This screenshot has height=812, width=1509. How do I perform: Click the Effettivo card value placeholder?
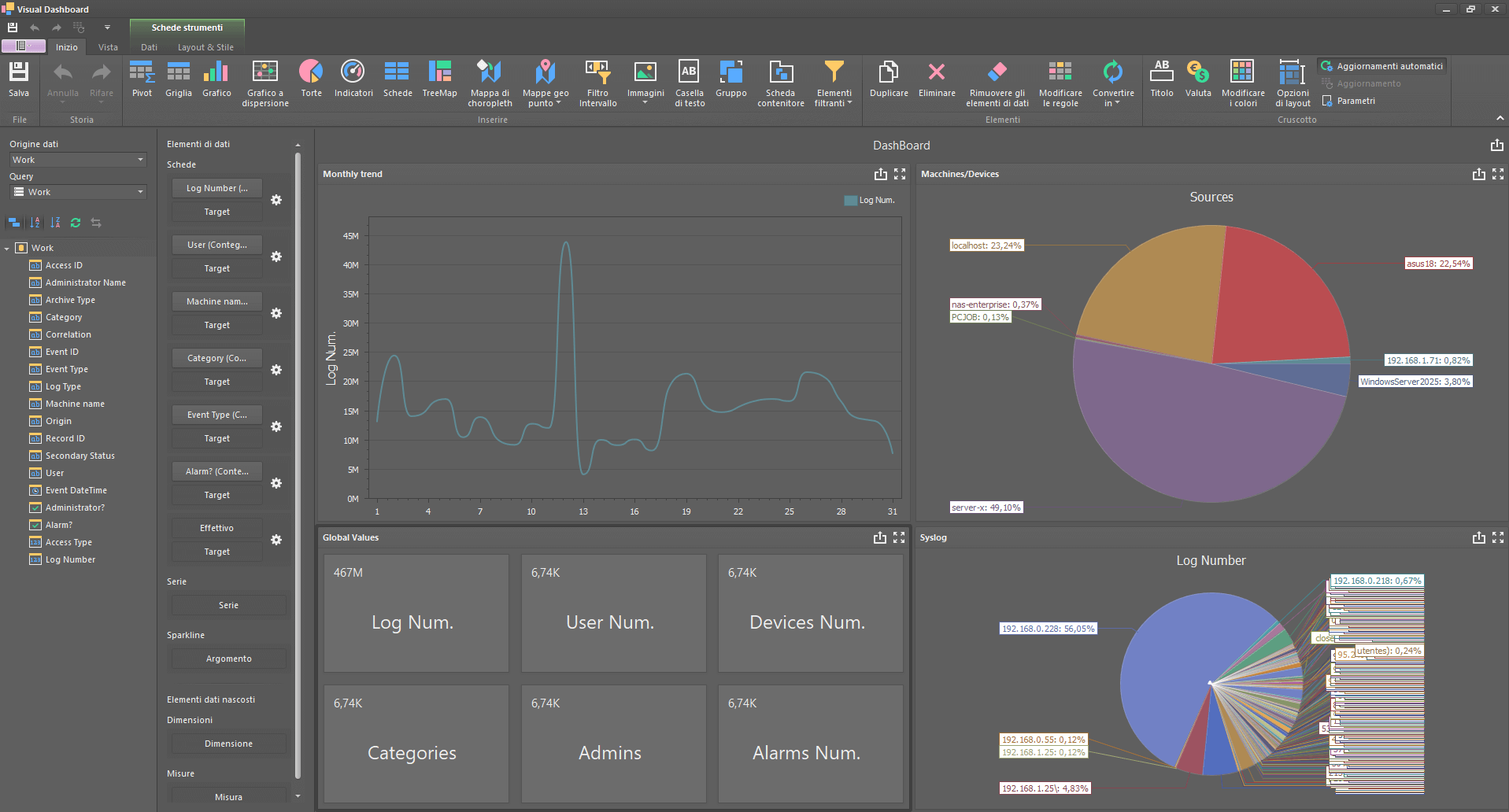[216, 528]
